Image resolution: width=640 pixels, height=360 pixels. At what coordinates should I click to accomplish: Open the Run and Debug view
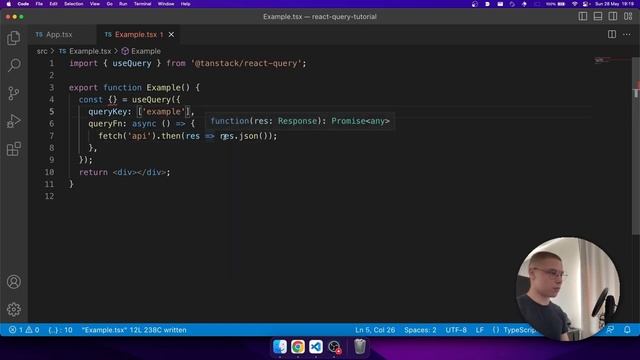pyautogui.click(x=13, y=121)
